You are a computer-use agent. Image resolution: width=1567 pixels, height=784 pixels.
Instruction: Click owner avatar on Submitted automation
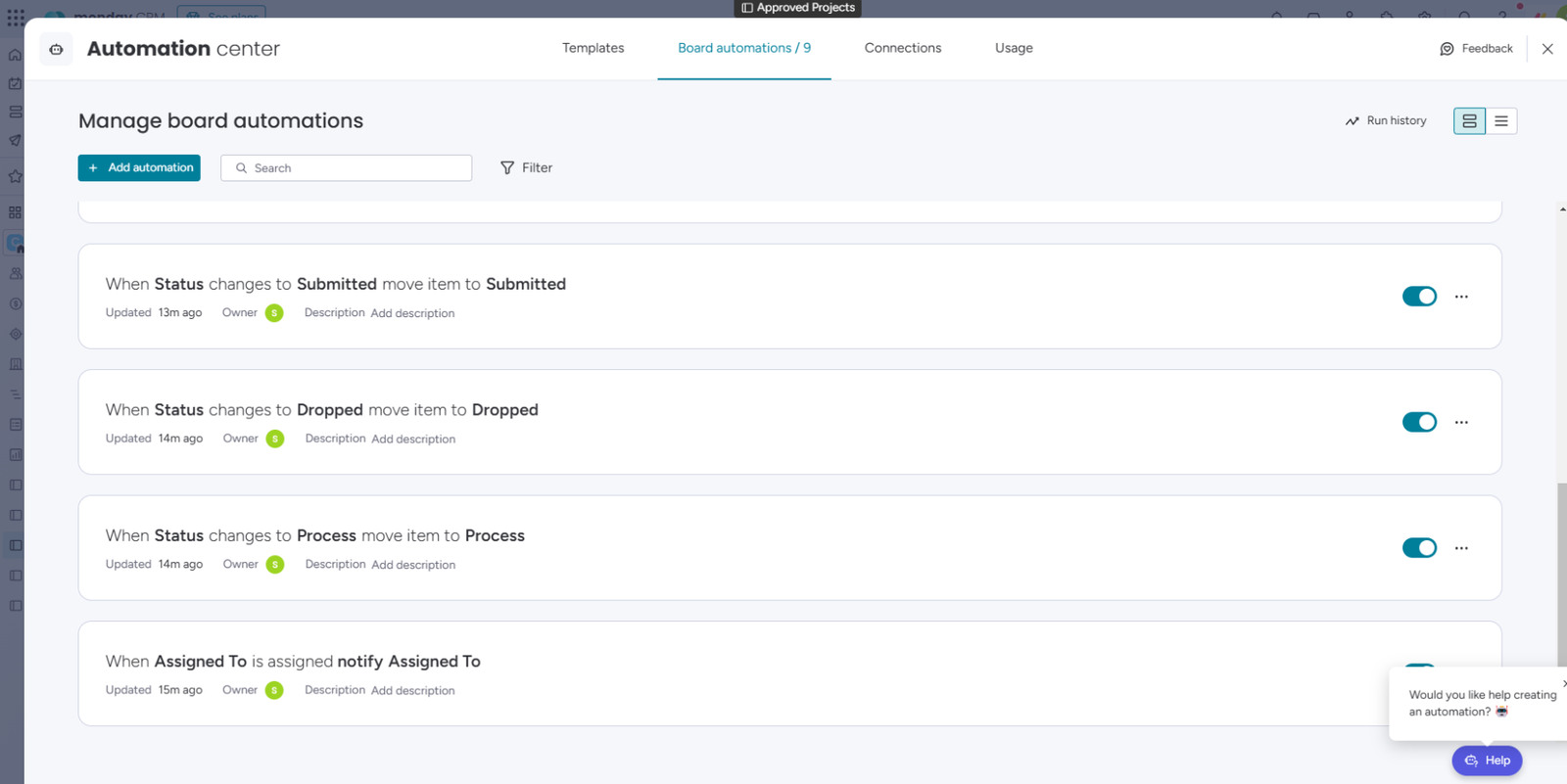point(274,313)
